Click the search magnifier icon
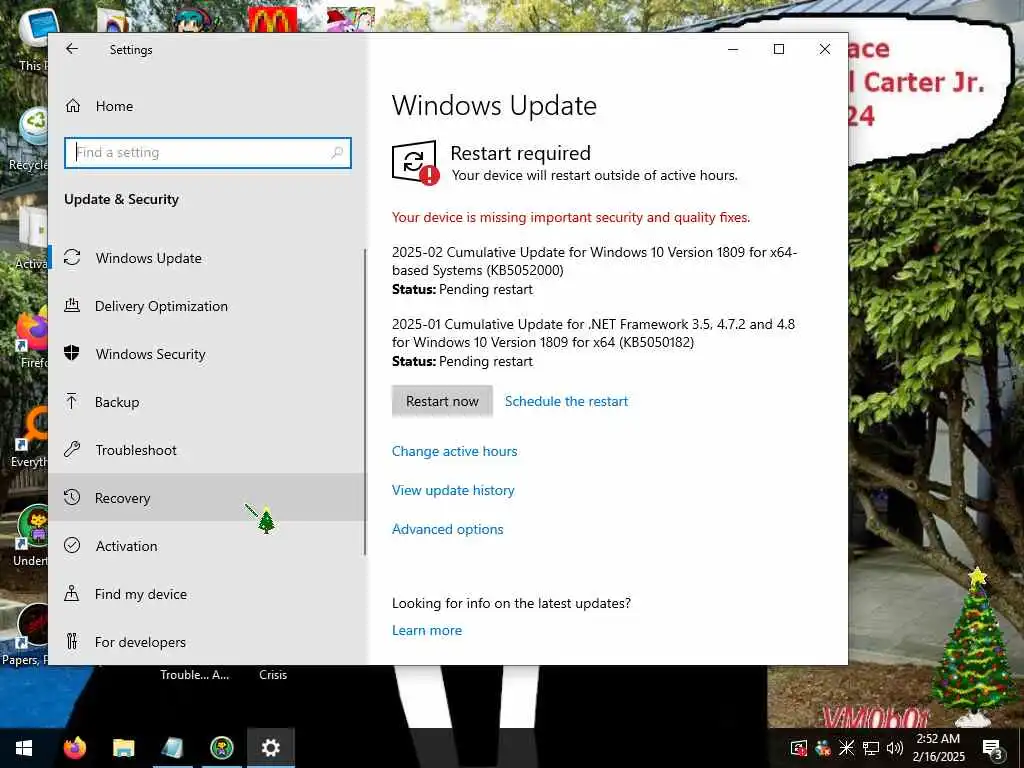Viewport: 1024px width, 768px height. click(337, 153)
